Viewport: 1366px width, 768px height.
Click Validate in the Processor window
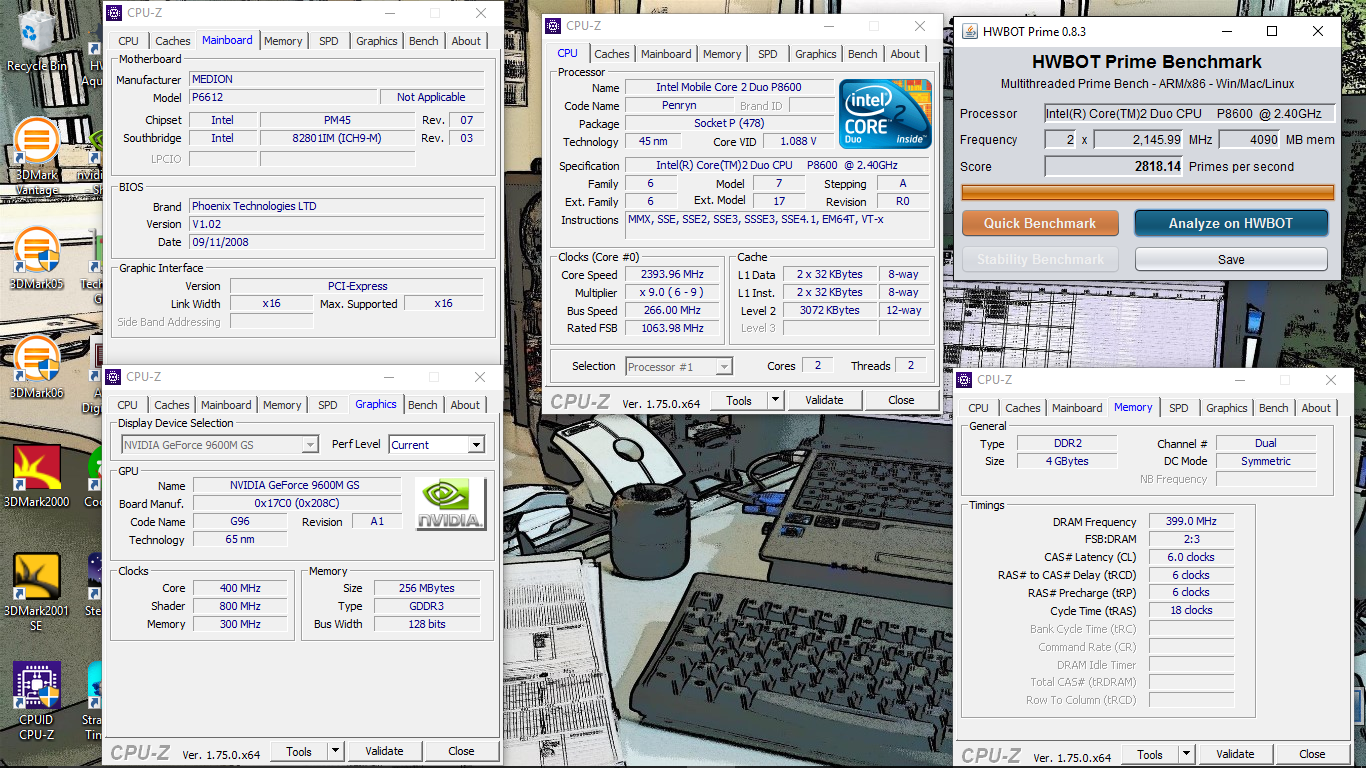tap(824, 400)
